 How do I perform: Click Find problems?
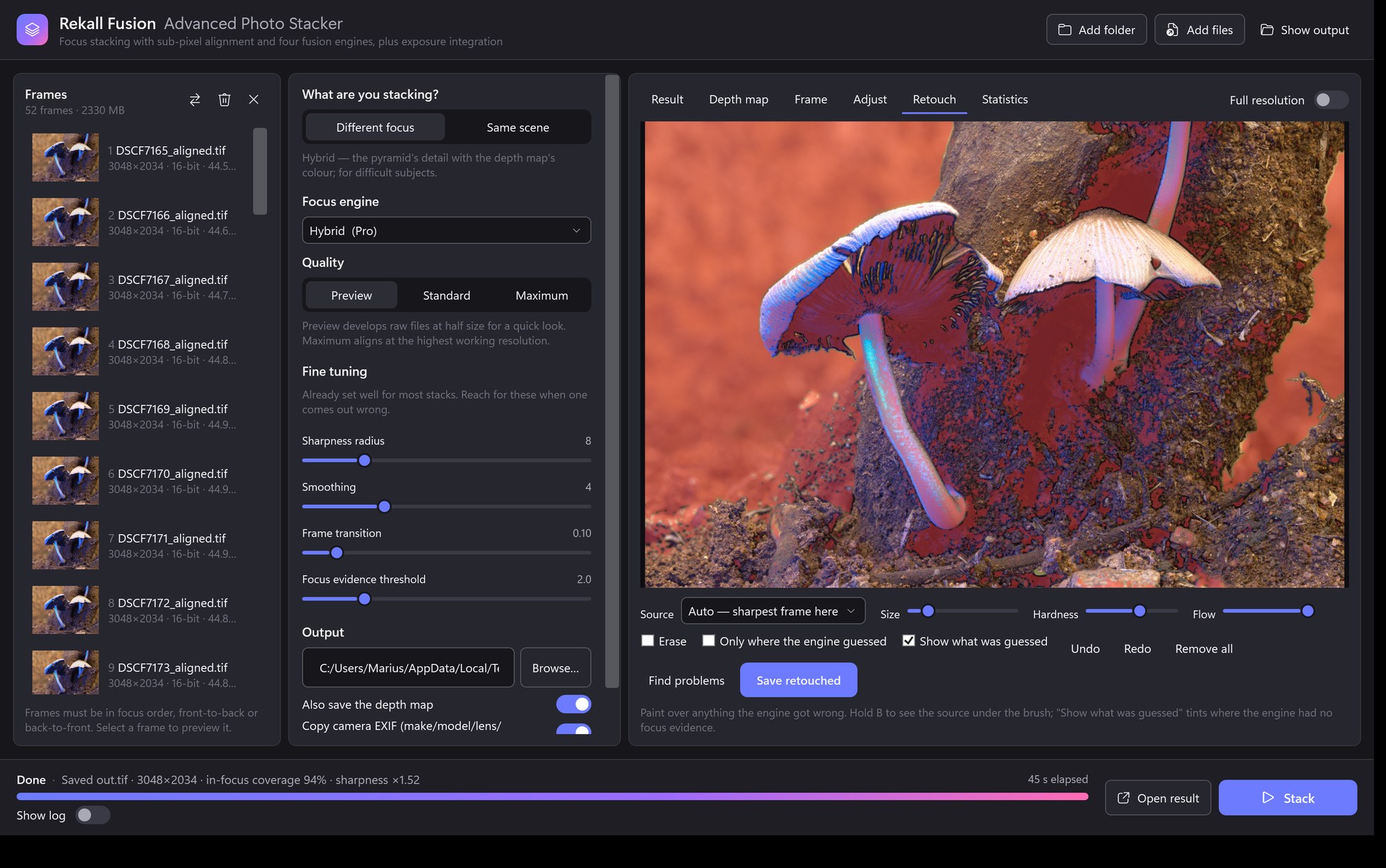tap(686, 680)
